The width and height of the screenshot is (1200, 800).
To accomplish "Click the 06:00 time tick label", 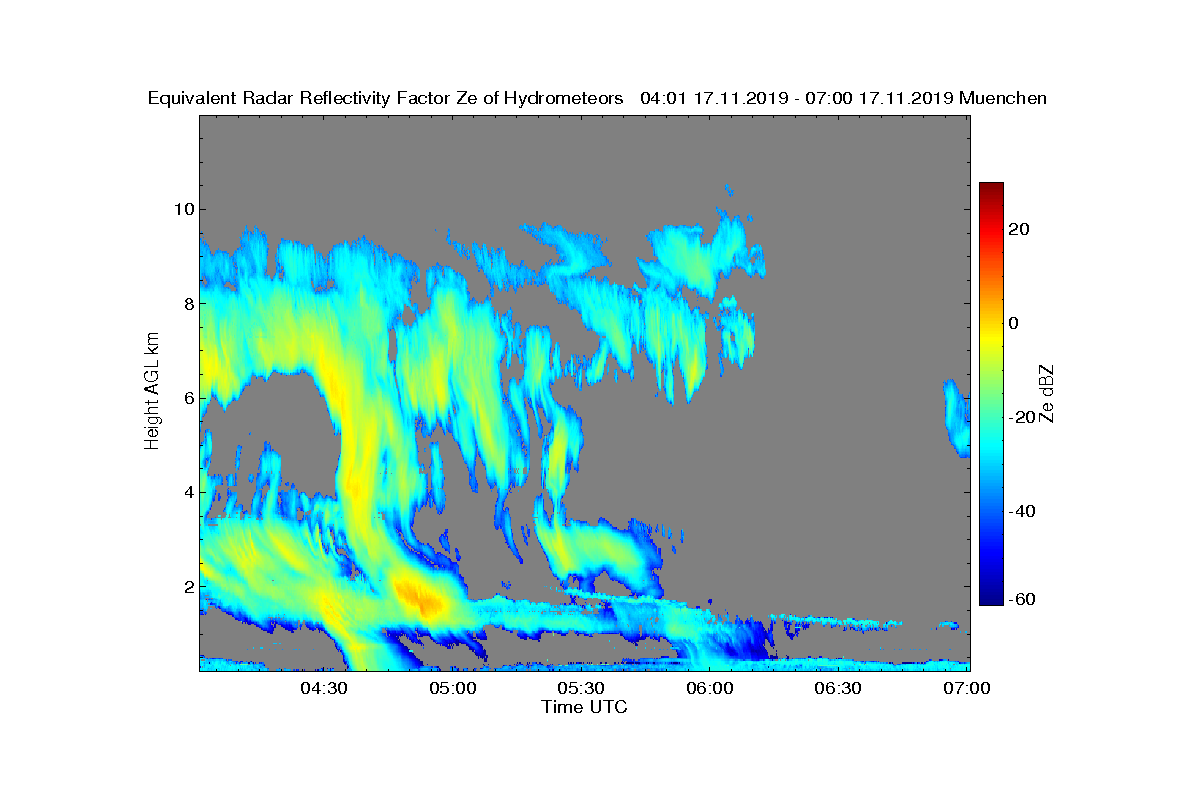I will pos(710,688).
